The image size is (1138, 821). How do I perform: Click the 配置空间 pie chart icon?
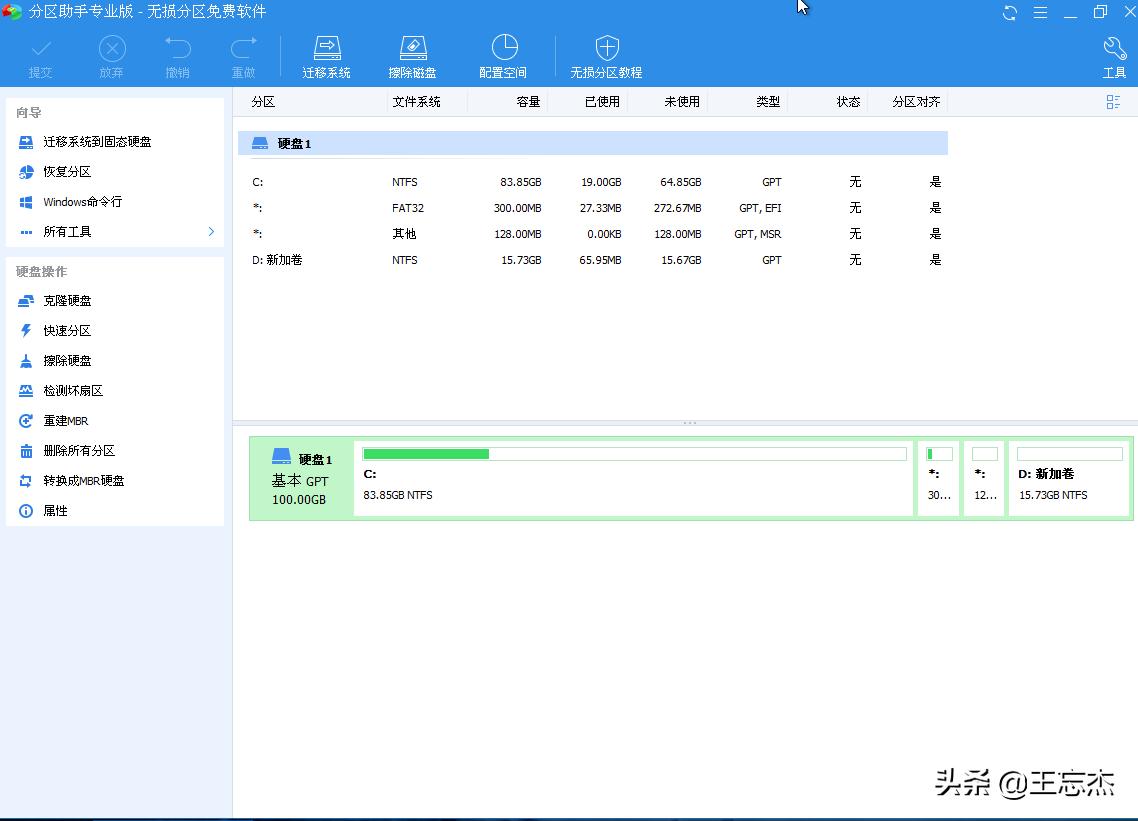pos(504,48)
